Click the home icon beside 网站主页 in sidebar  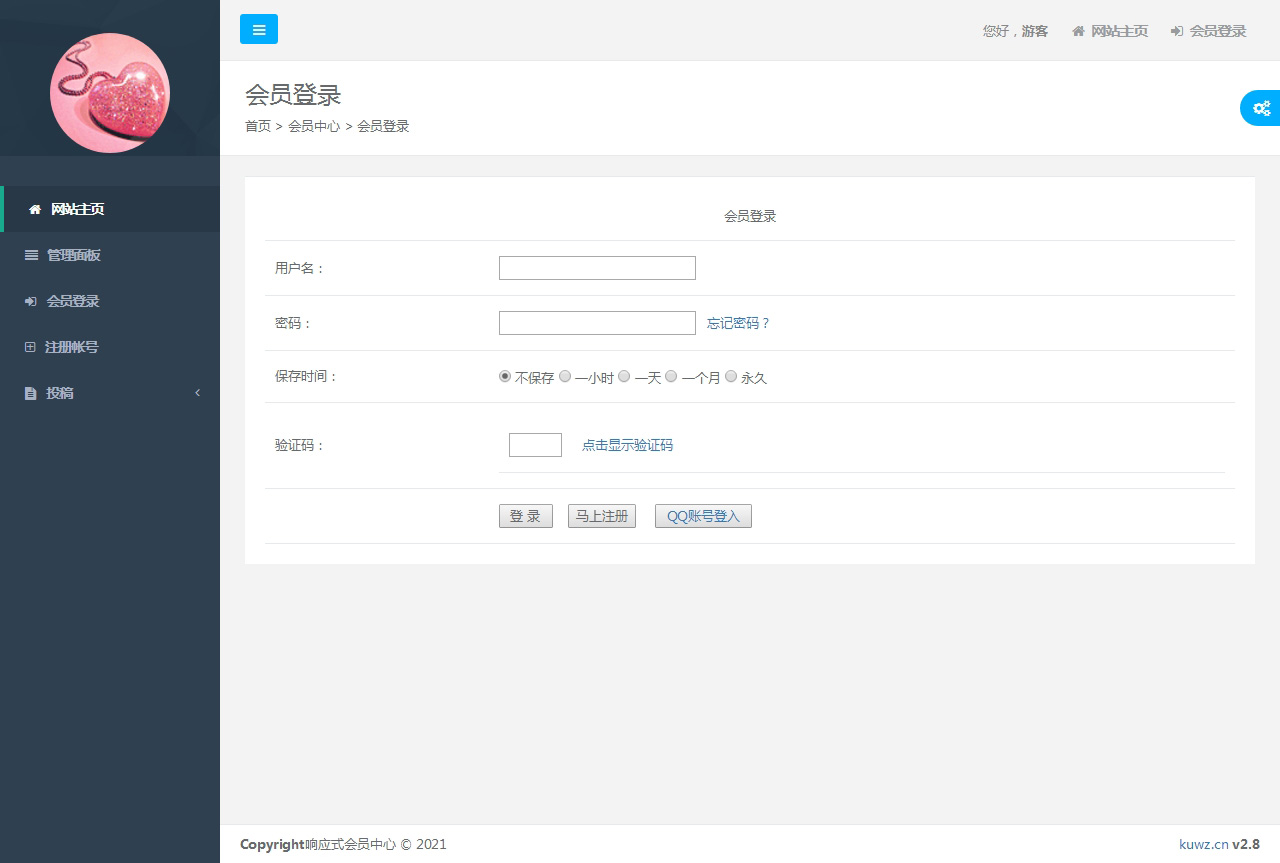35,210
